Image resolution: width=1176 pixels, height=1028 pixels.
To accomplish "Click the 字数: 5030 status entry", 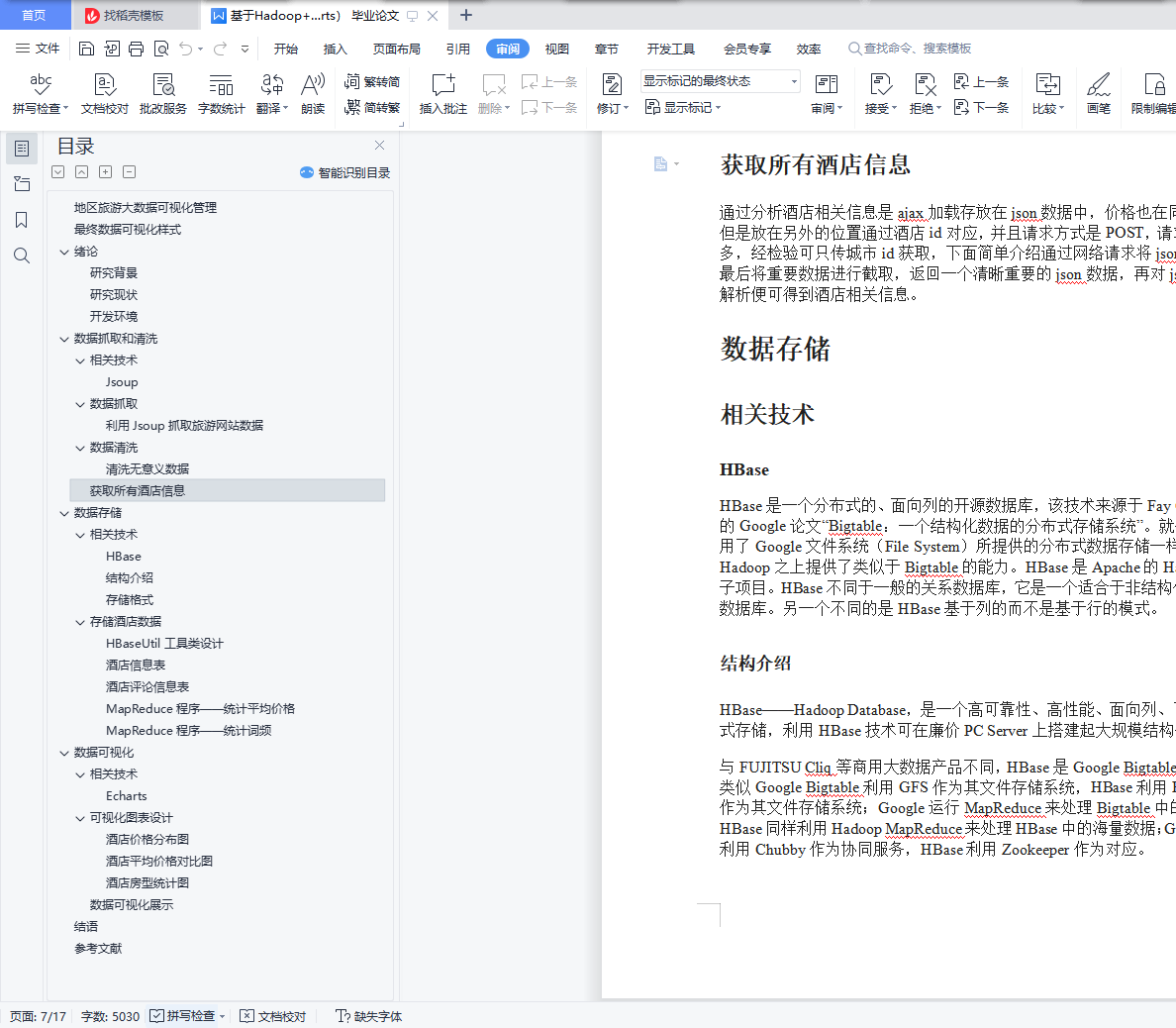I will pyautogui.click(x=110, y=1016).
